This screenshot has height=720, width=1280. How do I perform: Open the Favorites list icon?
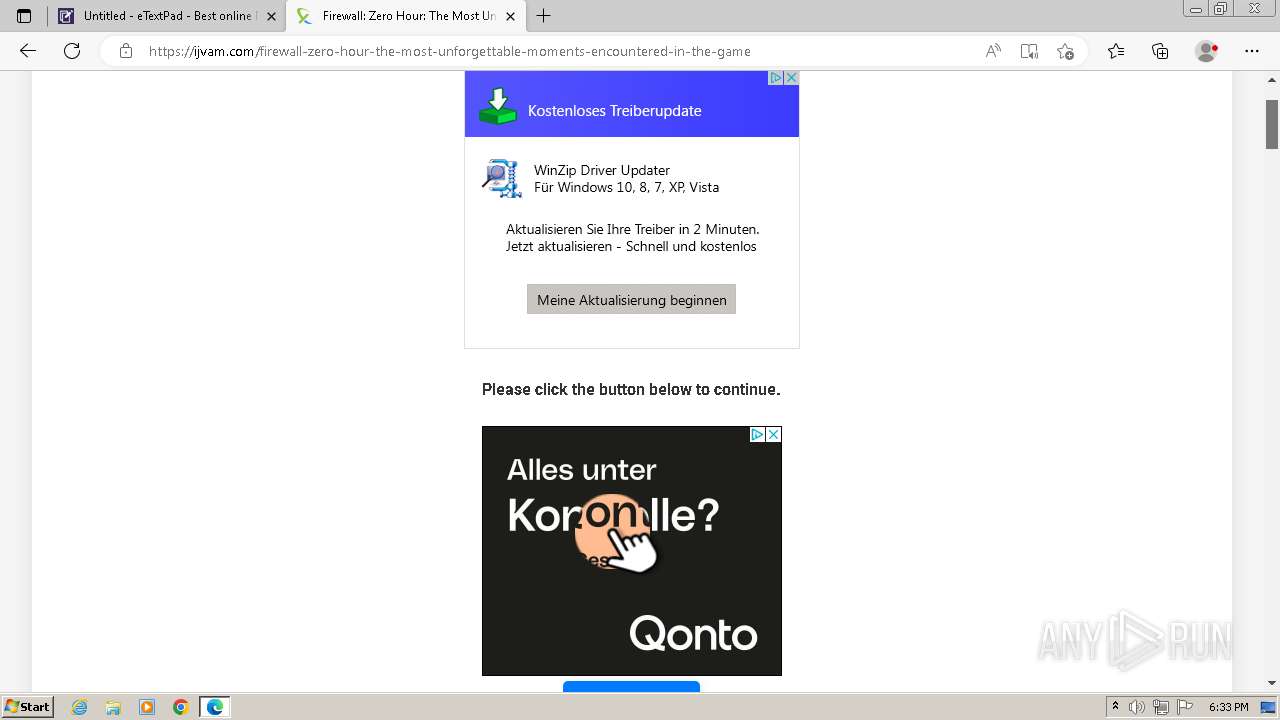[1116, 51]
